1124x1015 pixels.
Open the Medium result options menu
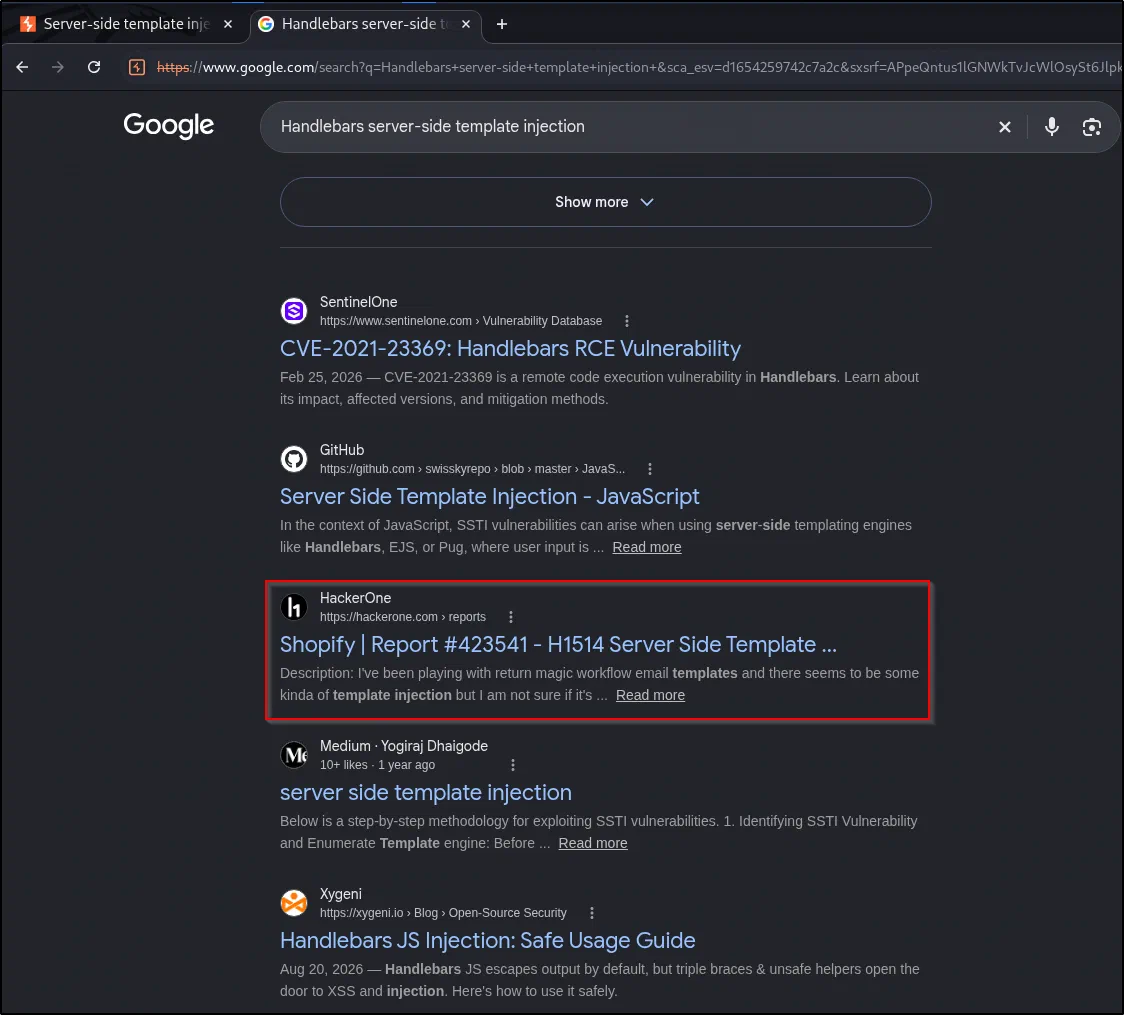coord(513,765)
